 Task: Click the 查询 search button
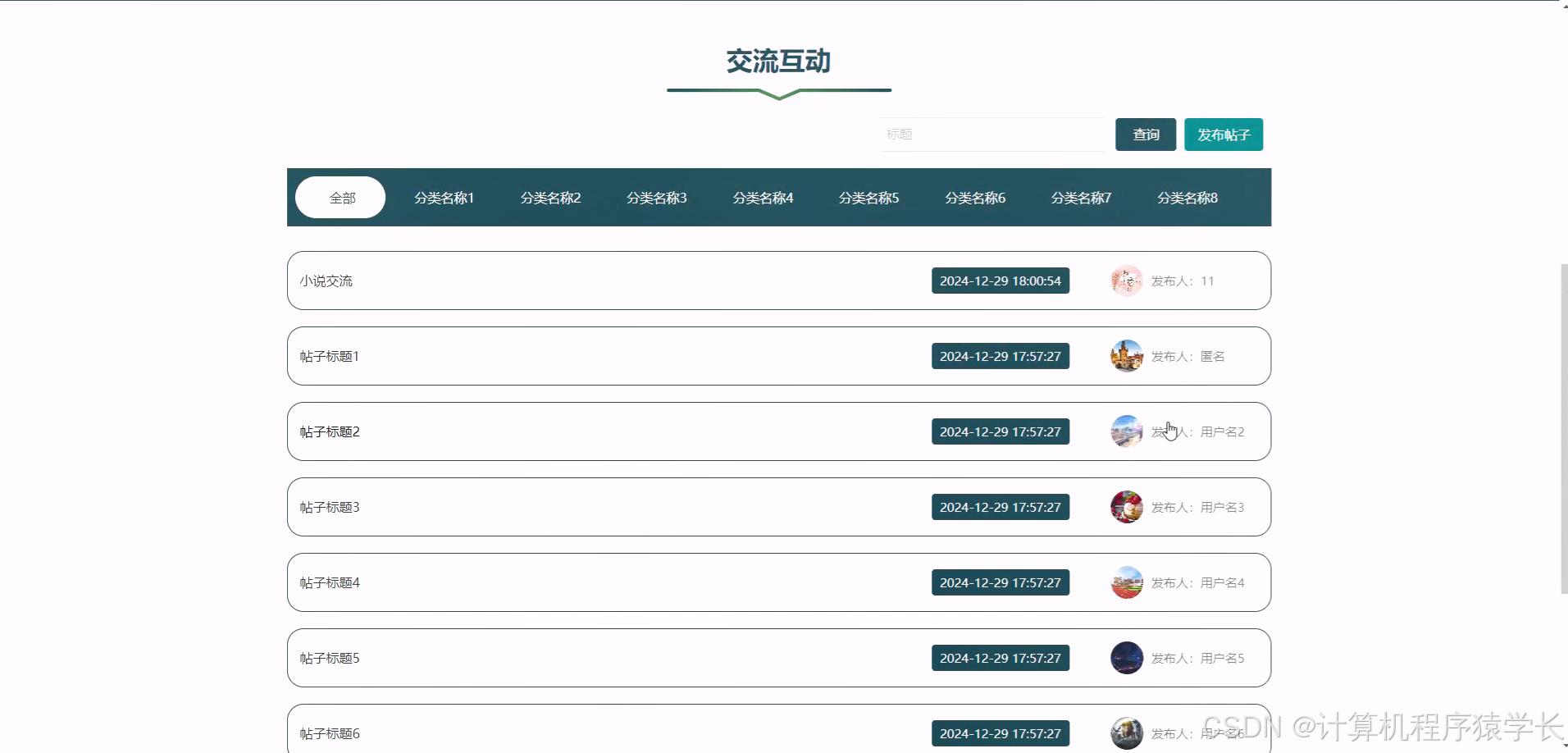(x=1146, y=135)
